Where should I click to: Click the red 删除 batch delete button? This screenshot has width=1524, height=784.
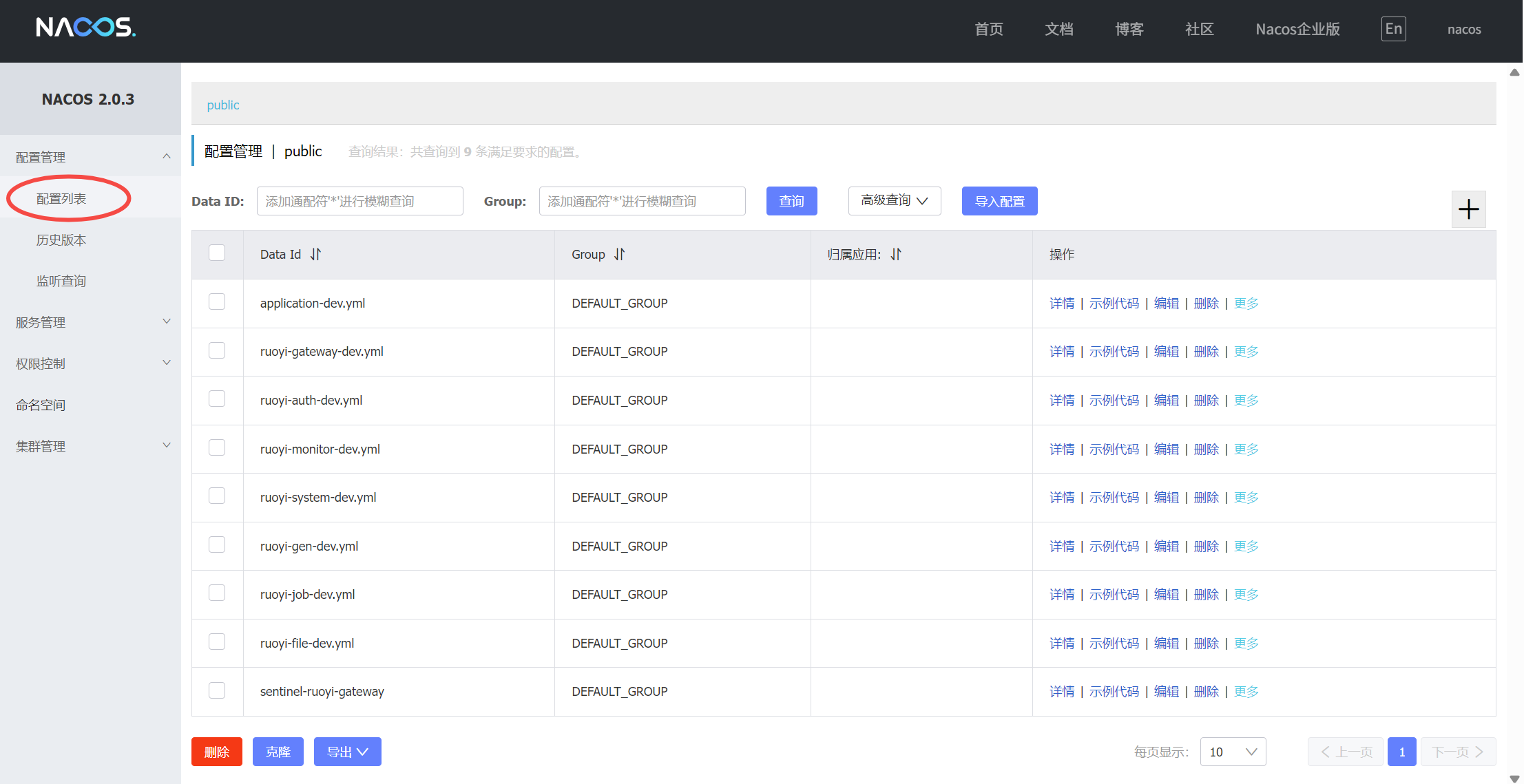click(217, 752)
